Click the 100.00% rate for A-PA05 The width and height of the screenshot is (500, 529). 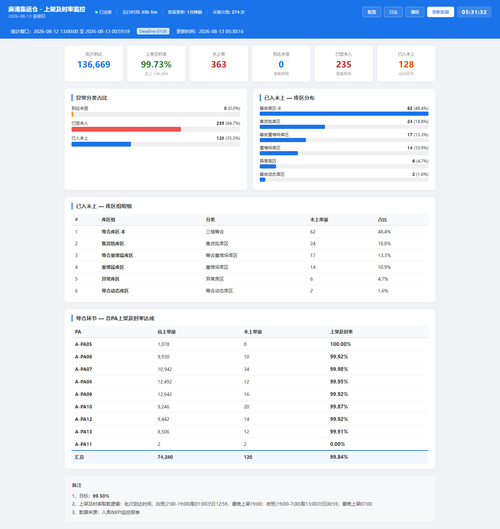[340, 344]
